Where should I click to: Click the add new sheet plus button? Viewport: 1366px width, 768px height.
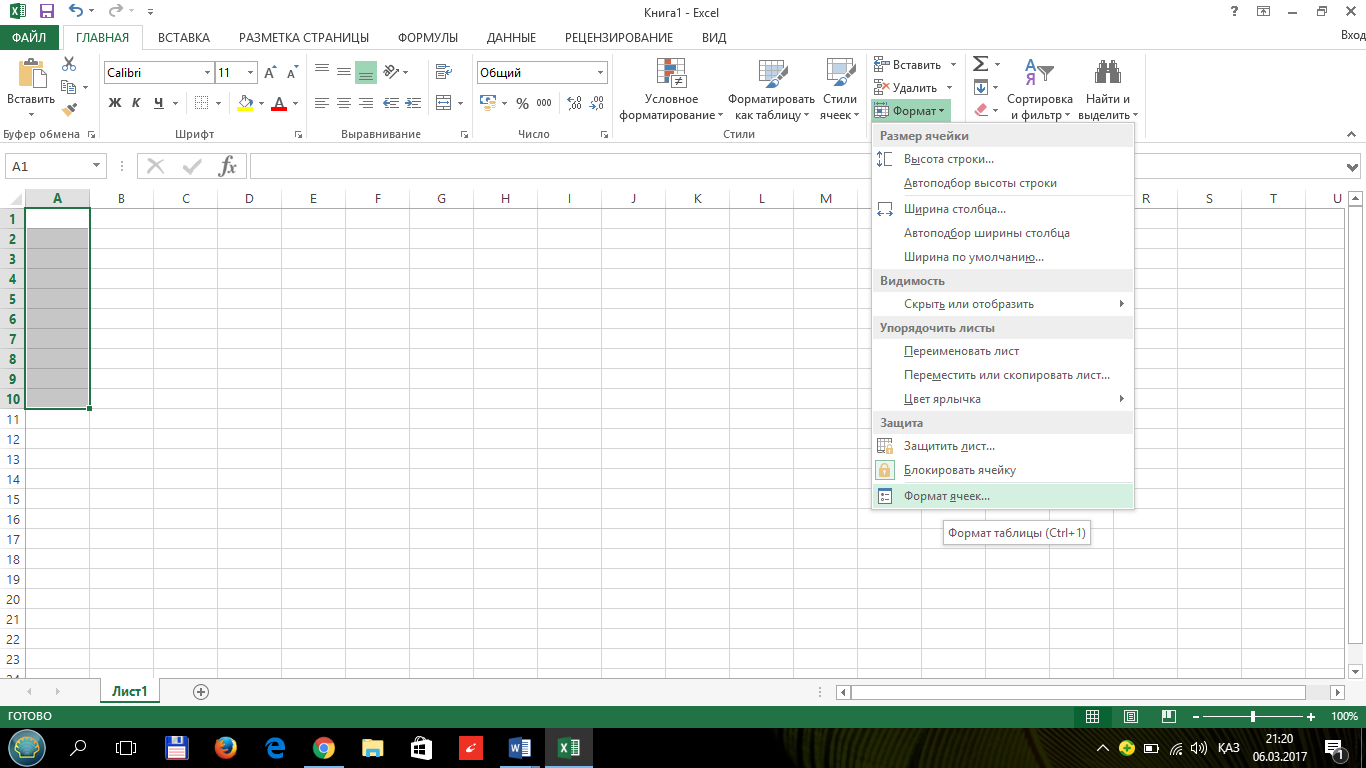pyautogui.click(x=201, y=691)
